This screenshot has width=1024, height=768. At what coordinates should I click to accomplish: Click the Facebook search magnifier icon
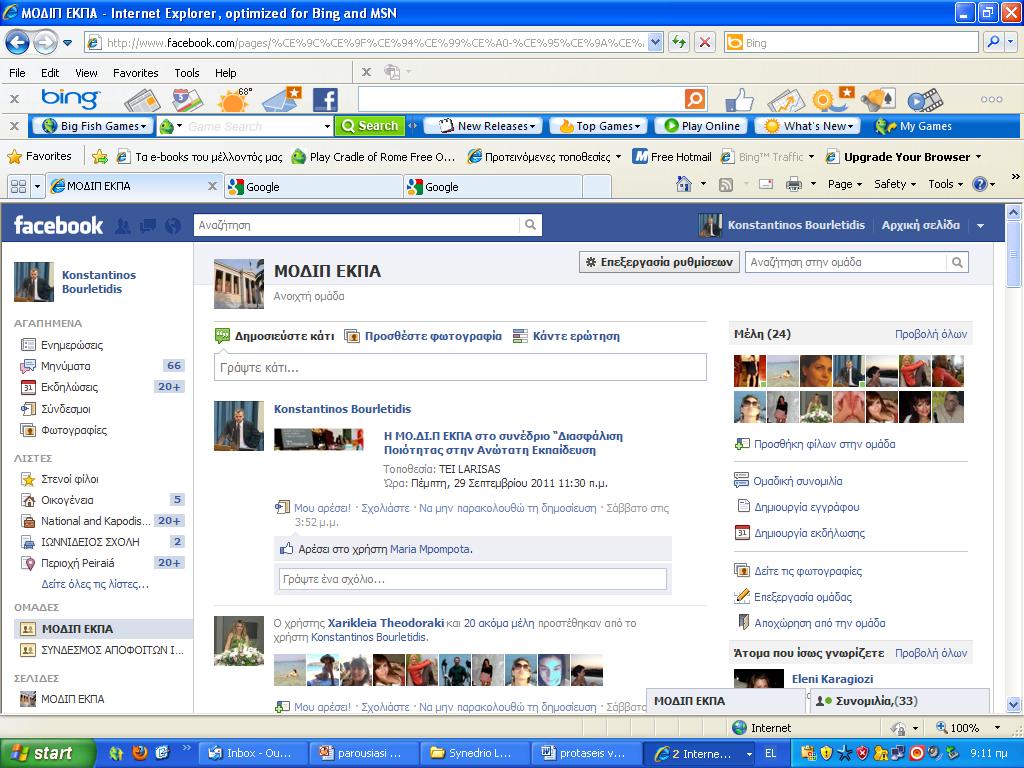pyautogui.click(x=530, y=225)
